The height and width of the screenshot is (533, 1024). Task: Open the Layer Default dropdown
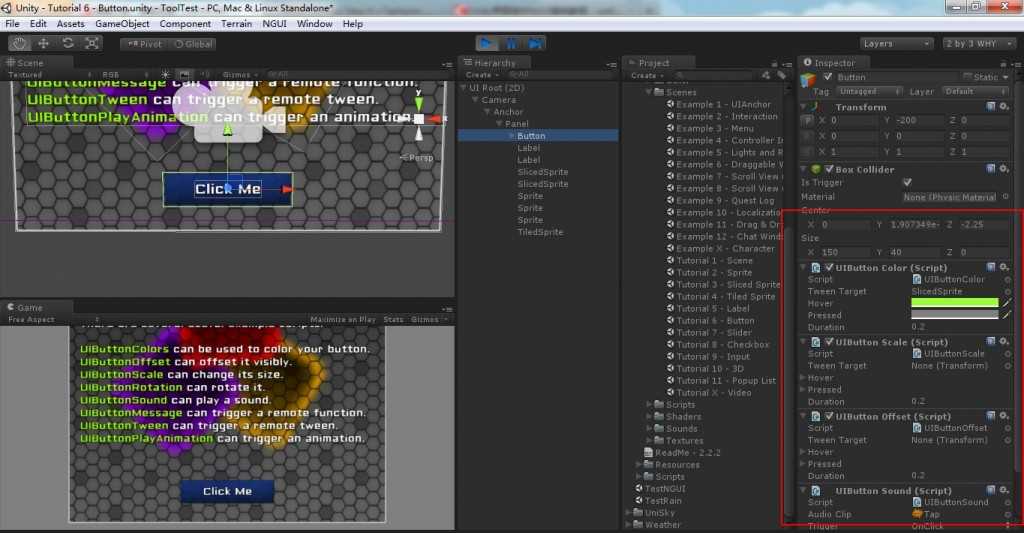pyautogui.click(x=976, y=91)
